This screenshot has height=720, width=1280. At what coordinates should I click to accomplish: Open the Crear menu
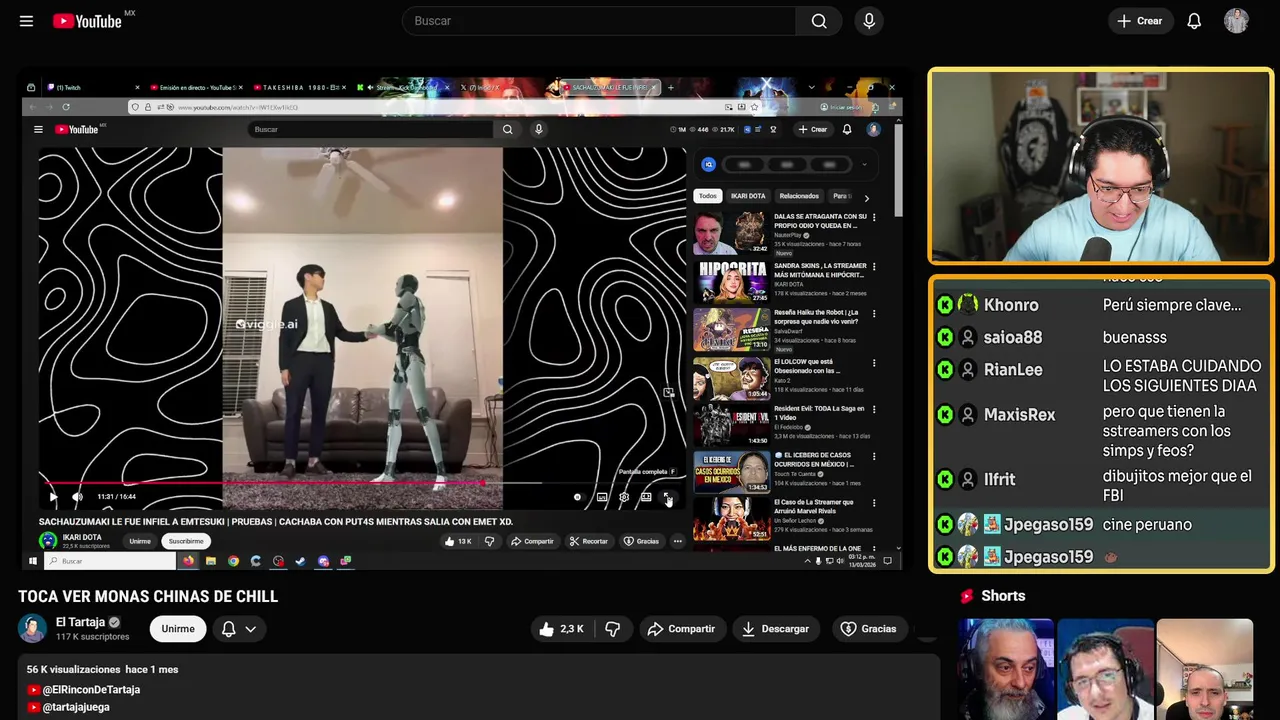pos(1140,21)
